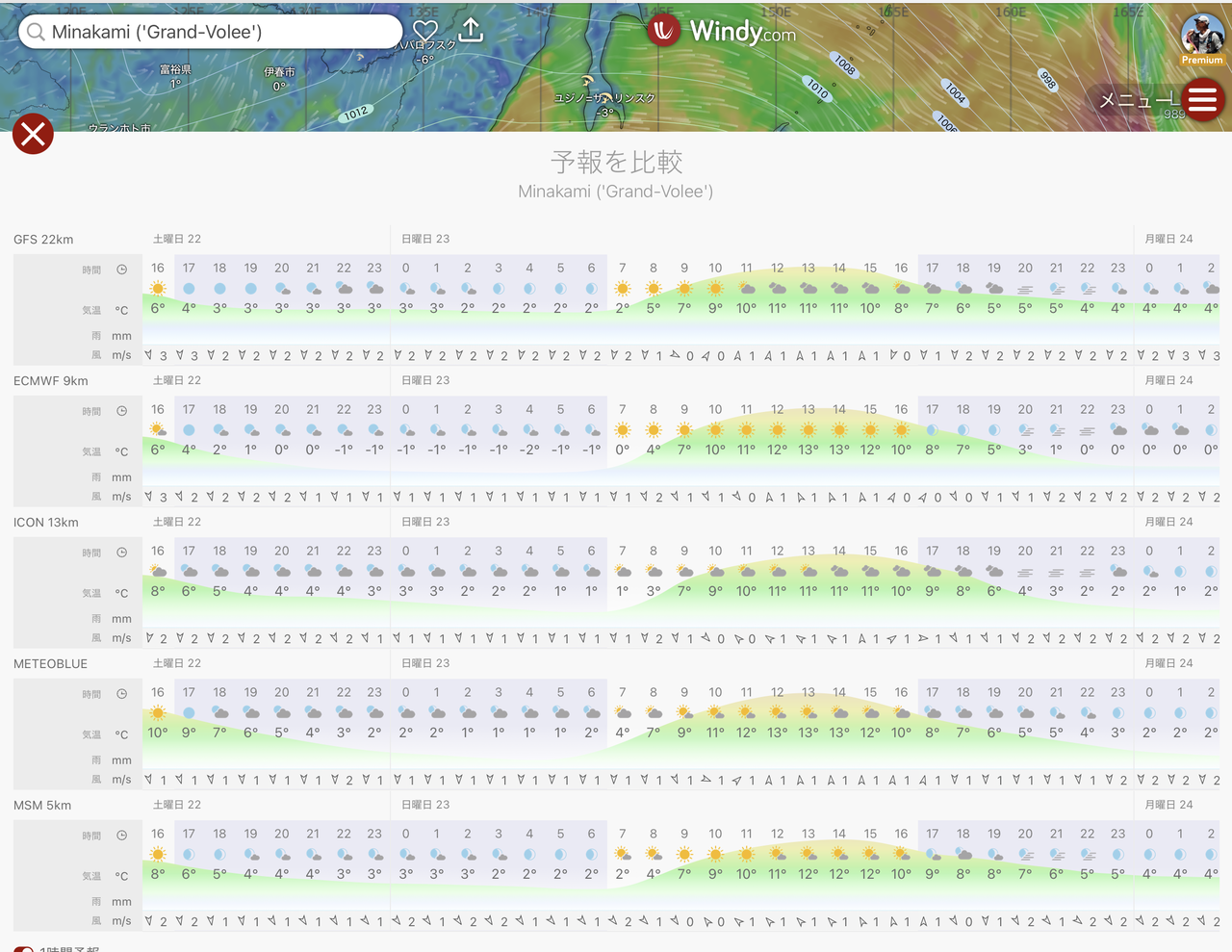The width and height of the screenshot is (1232, 952).
Task: Select ICON cloud icon at Sunday 0:00
Action: point(406,571)
